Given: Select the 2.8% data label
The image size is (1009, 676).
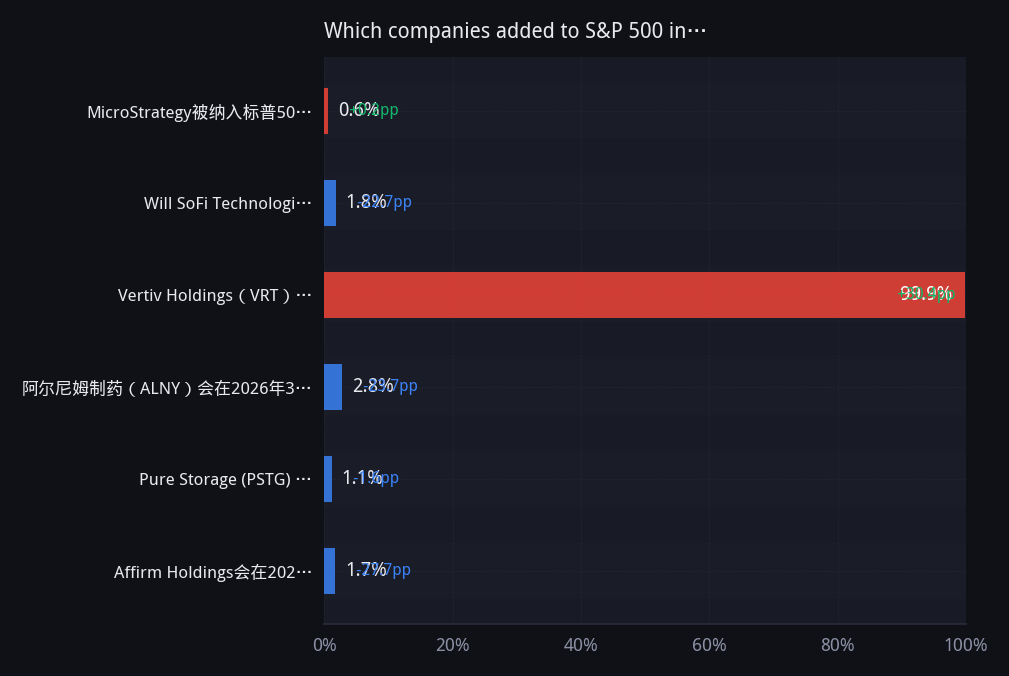Looking at the screenshot, I should (x=373, y=385).
